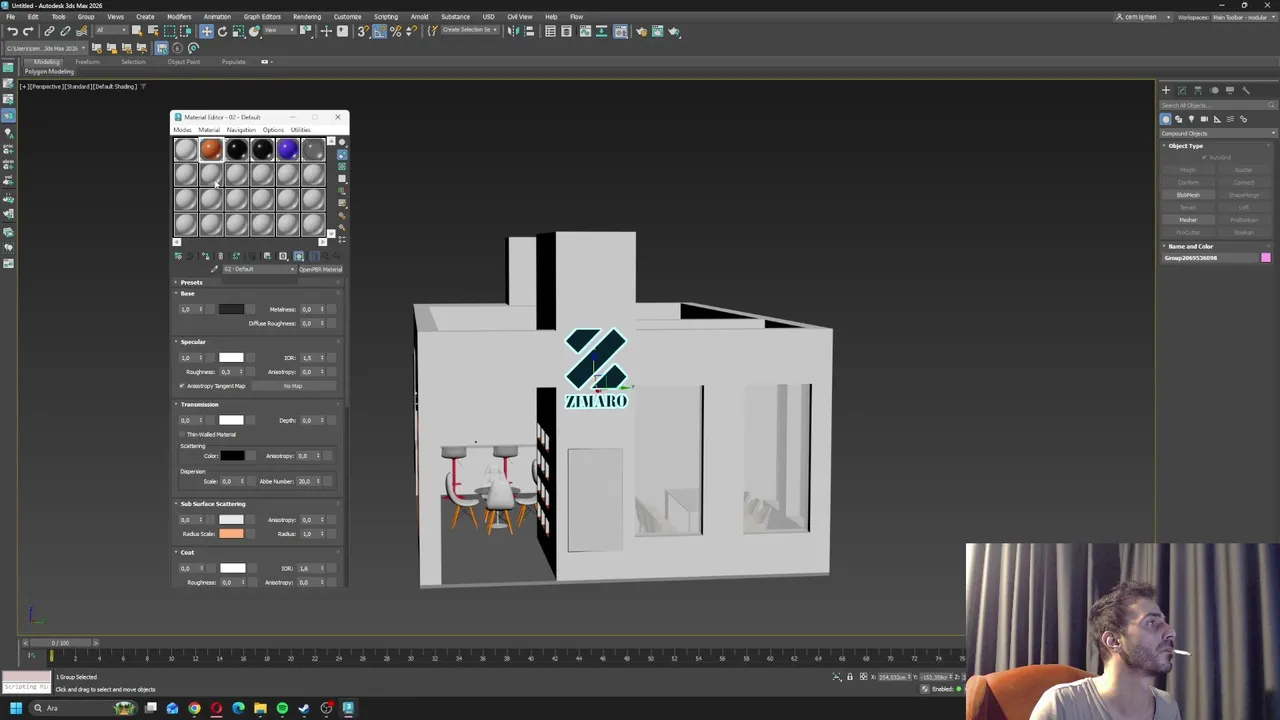Click Get Material icon in Material Editor
This screenshot has width=1280, height=720.
[x=178, y=256]
